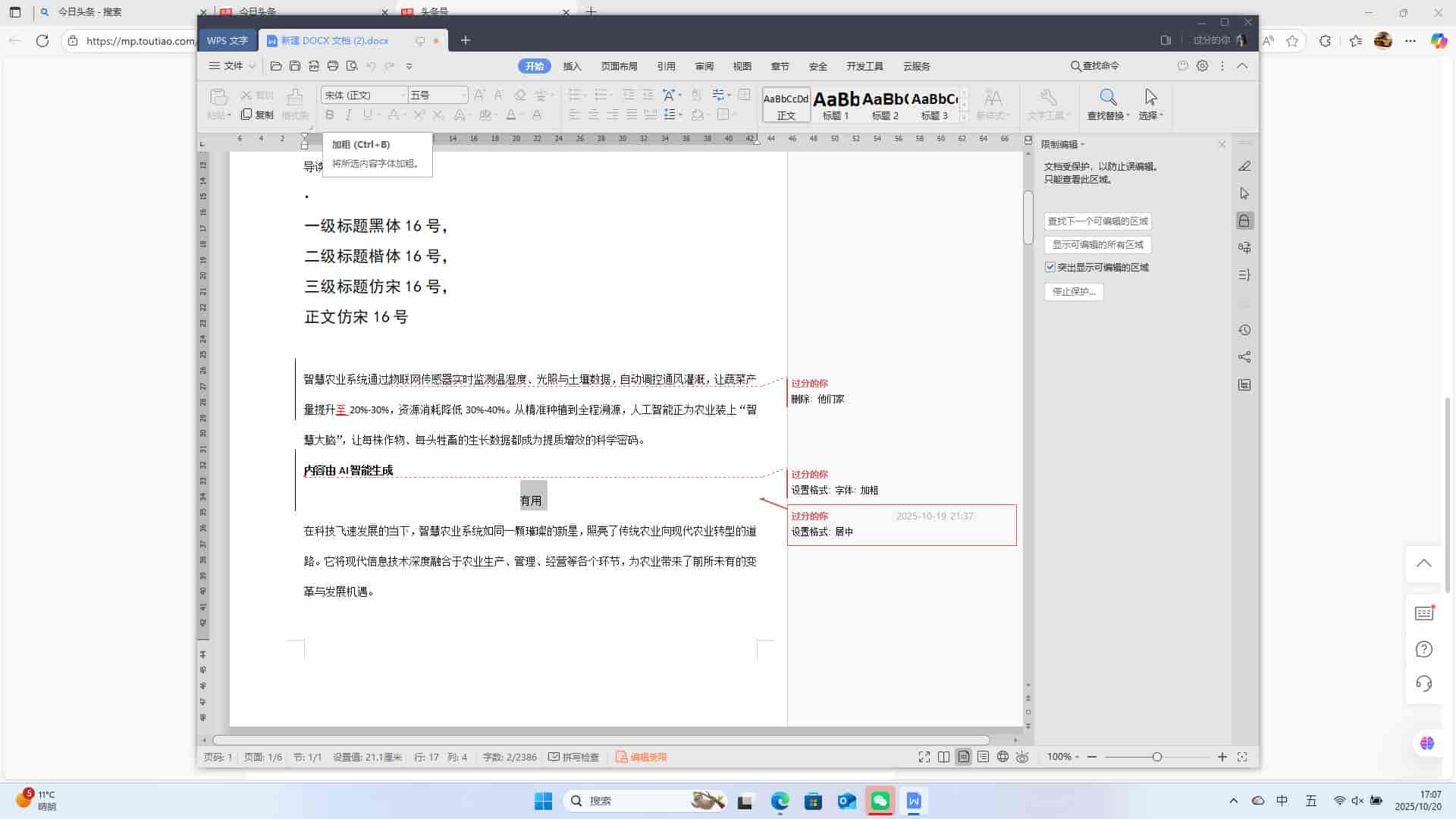
Task: Expand the 限制编辑 panel title dropdown
Action: pyautogui.click(x=1083, y=145)
